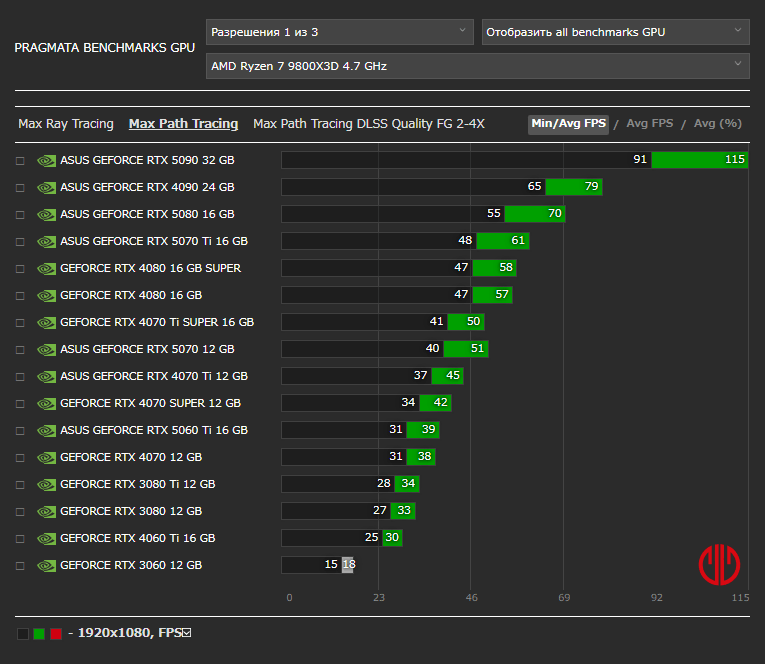Click the ASUS RTX 5070 Ti FPS bar
765x664 pixels.
tap(405, 241)
